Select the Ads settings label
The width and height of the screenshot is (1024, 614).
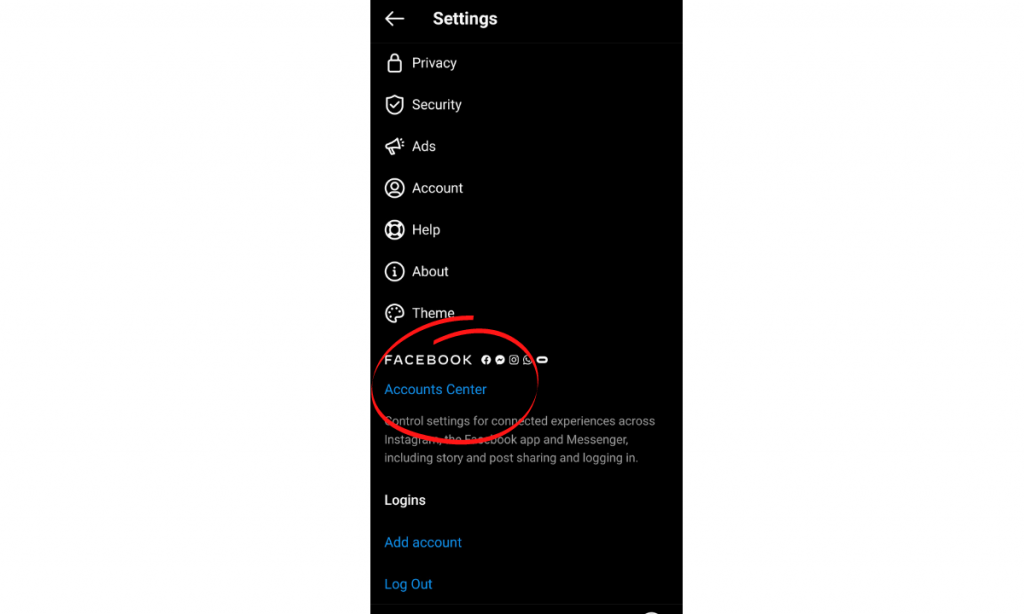click(x=423, y=146)
